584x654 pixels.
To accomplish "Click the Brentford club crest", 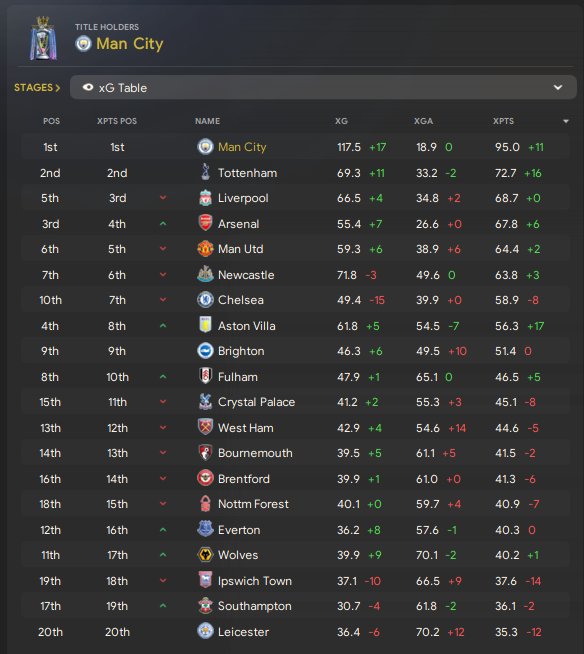I will point(205,478).
